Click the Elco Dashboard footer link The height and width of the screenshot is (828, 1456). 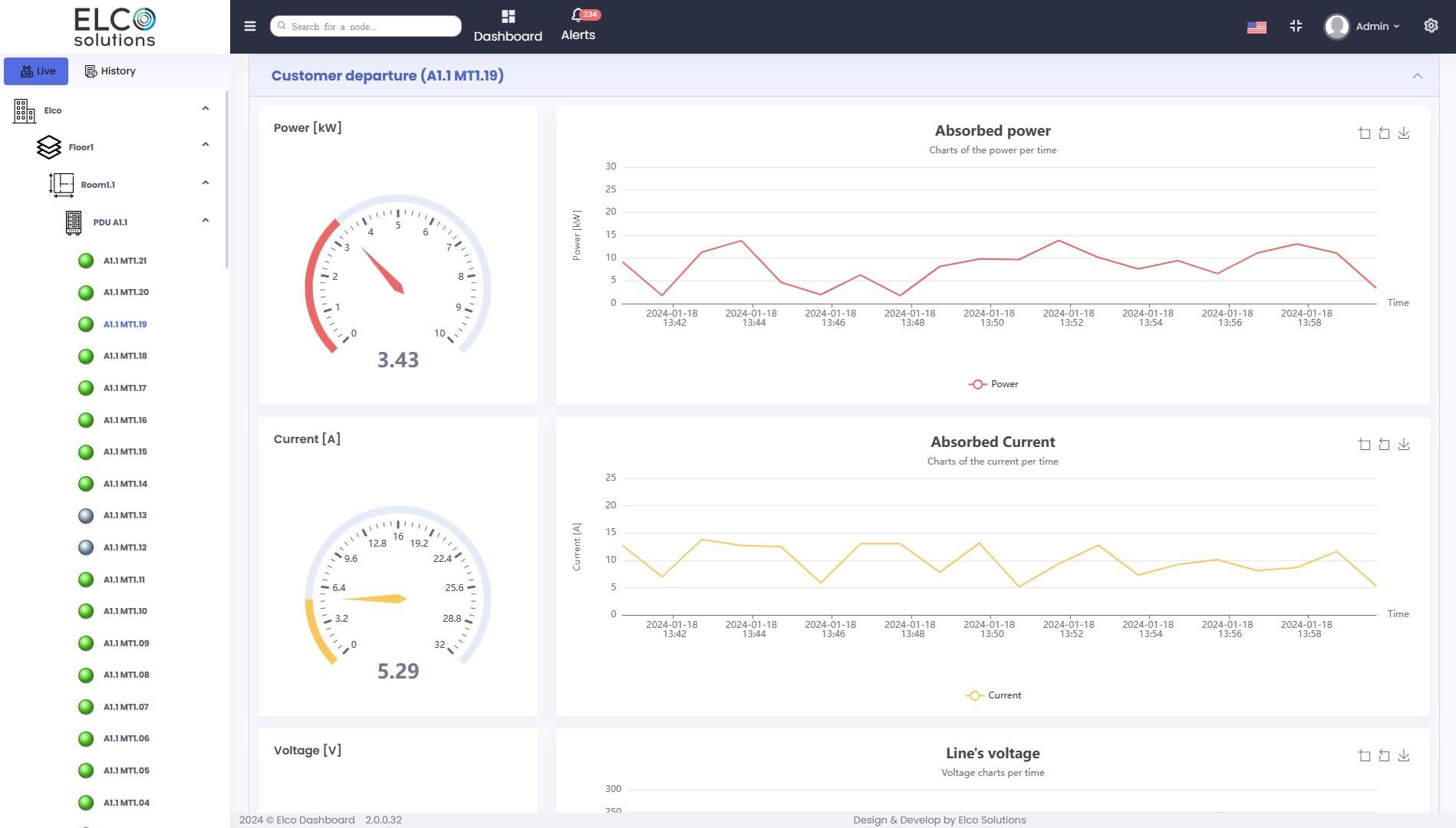coord(314,820)
